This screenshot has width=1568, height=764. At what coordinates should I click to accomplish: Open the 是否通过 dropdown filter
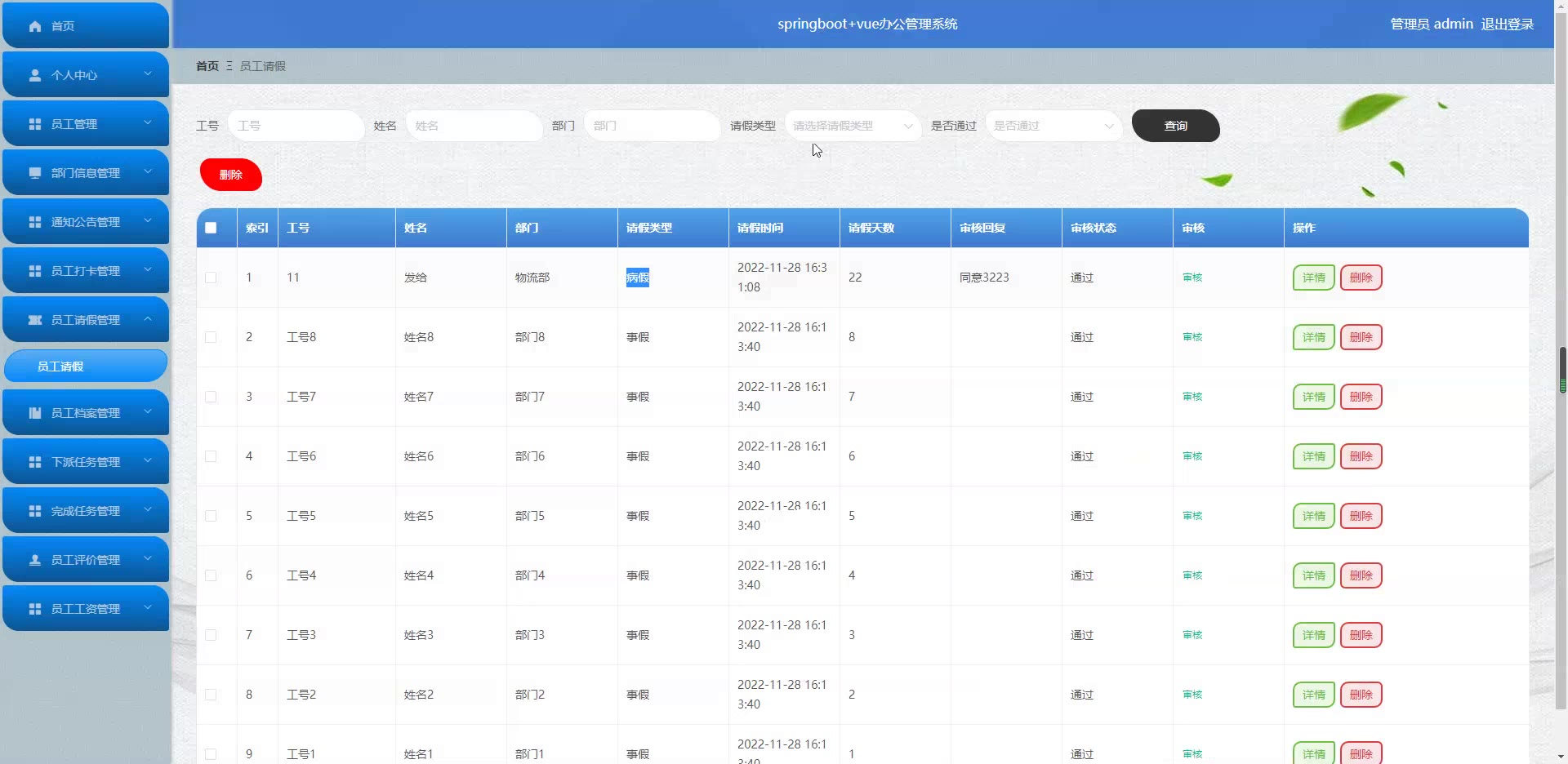pyautogui.click(x=1053, y=126)
